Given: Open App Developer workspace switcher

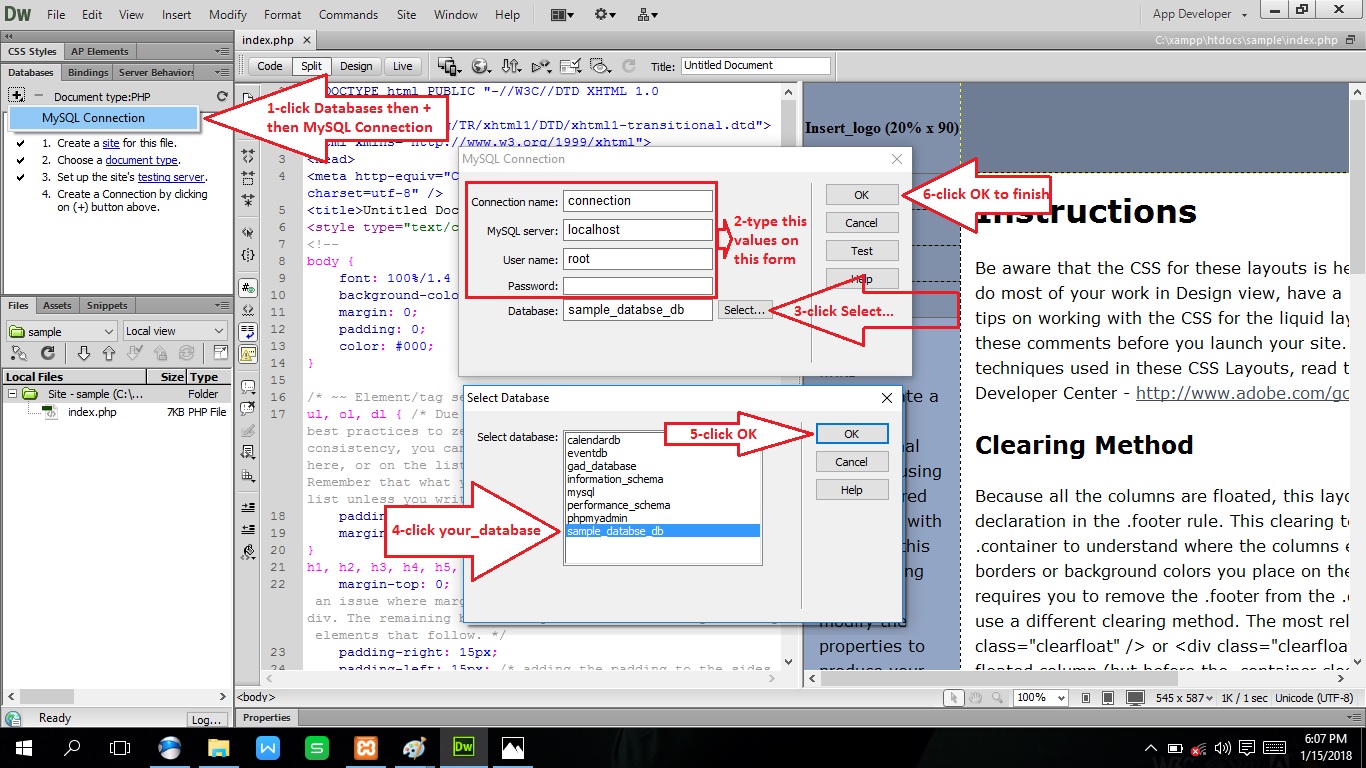Looking at the screenshot, I should (1199, 14).
